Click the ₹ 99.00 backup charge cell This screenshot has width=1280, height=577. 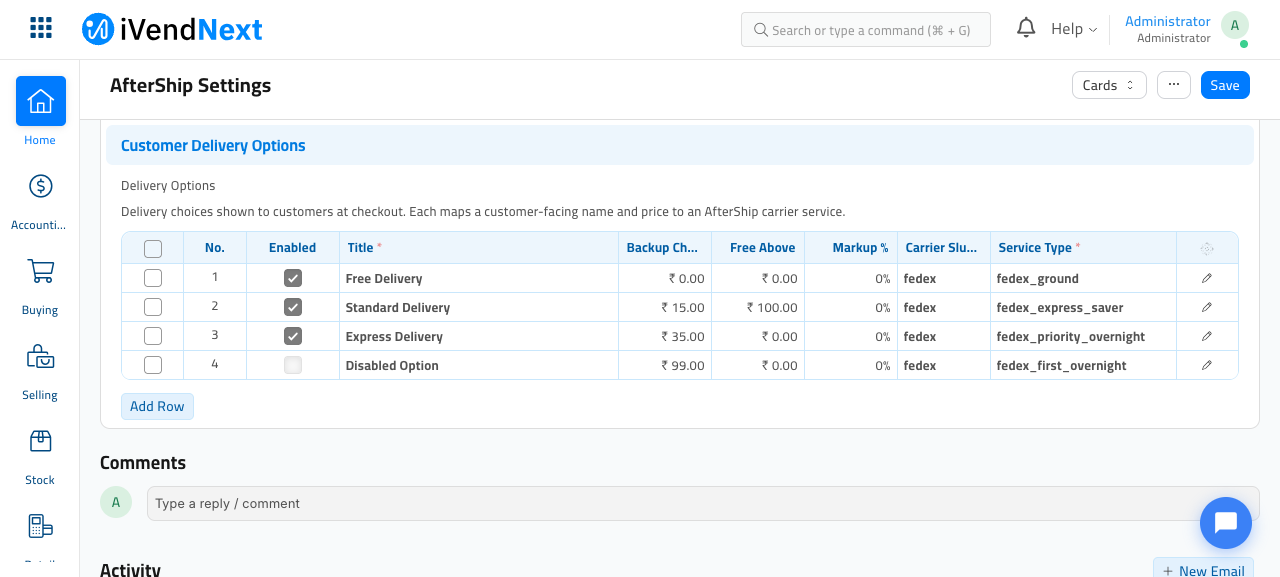pyautogui.click(x=665, y=365)
